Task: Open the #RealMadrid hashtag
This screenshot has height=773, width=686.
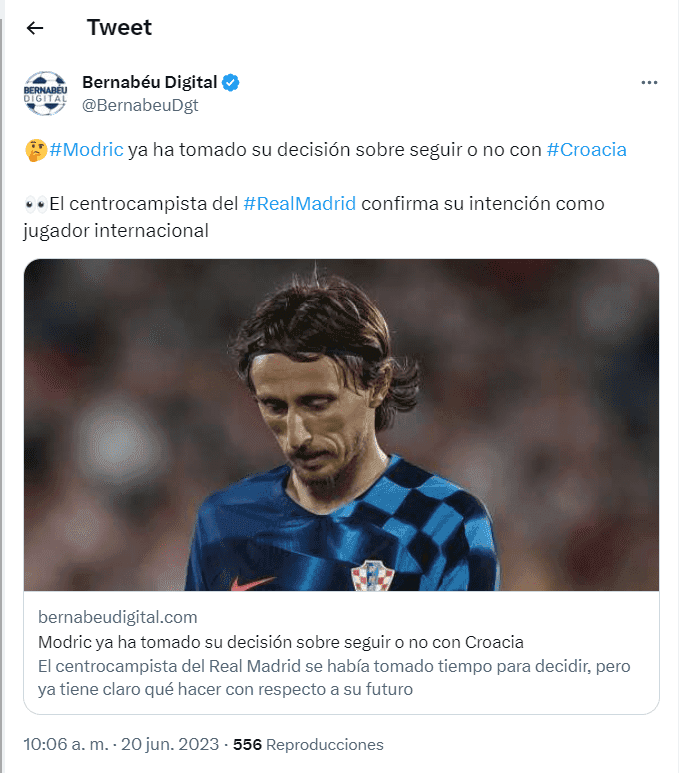Action: tap(300, 203)
